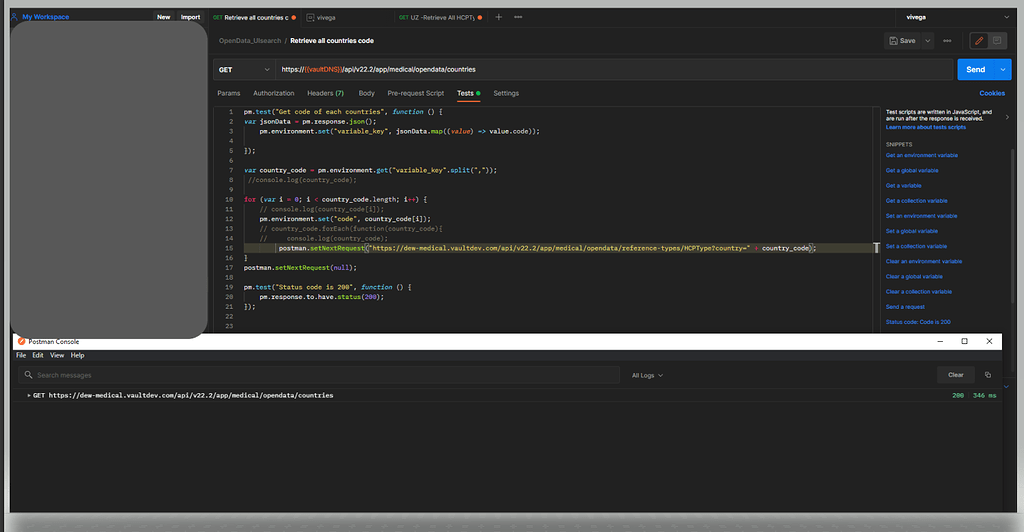
Task: Insert 'Get a global variable' snippet
Action: click(912, 170)
